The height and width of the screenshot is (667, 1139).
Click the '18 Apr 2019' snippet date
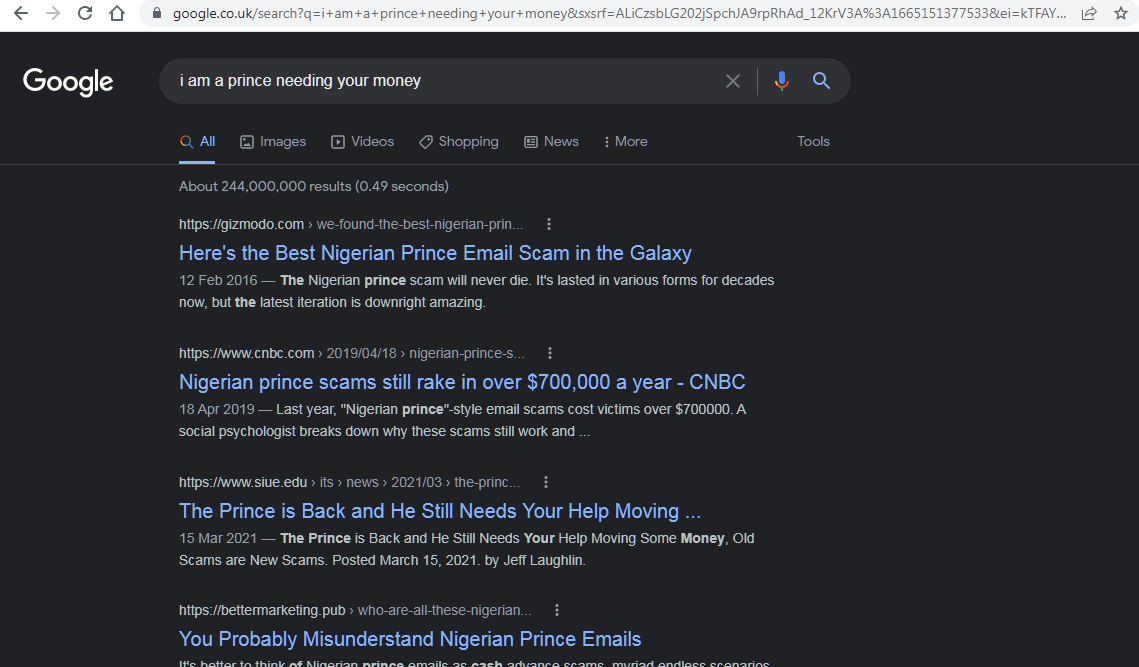216,410
